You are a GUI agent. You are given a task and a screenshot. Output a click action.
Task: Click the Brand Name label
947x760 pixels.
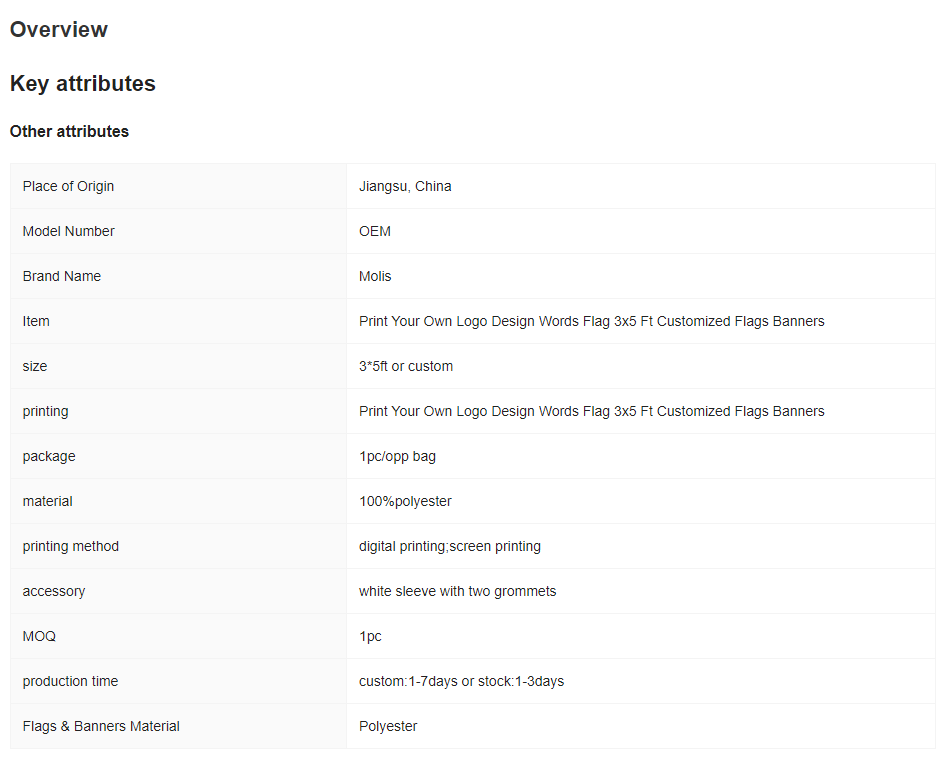point(62,276)
